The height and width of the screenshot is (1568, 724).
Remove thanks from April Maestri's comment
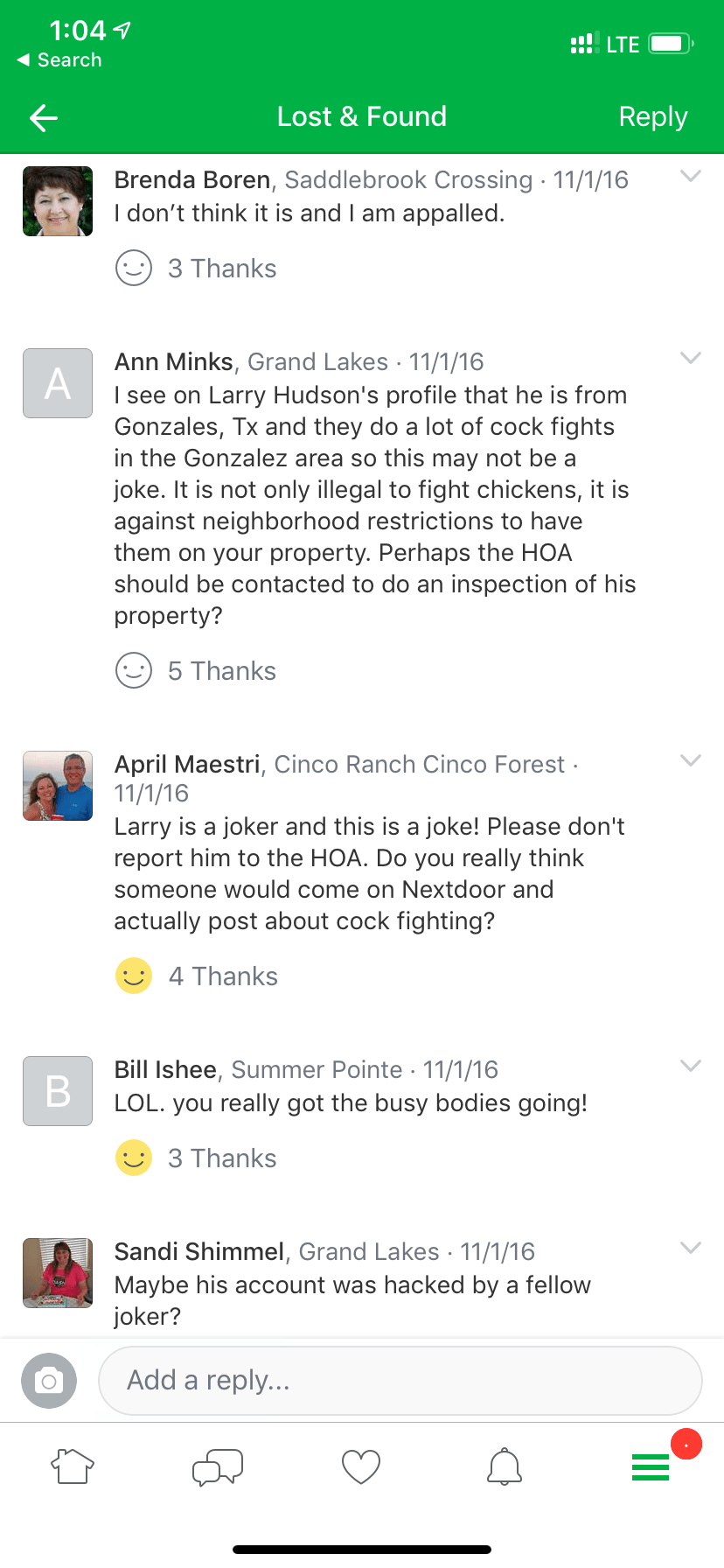(x=134, y=976)
